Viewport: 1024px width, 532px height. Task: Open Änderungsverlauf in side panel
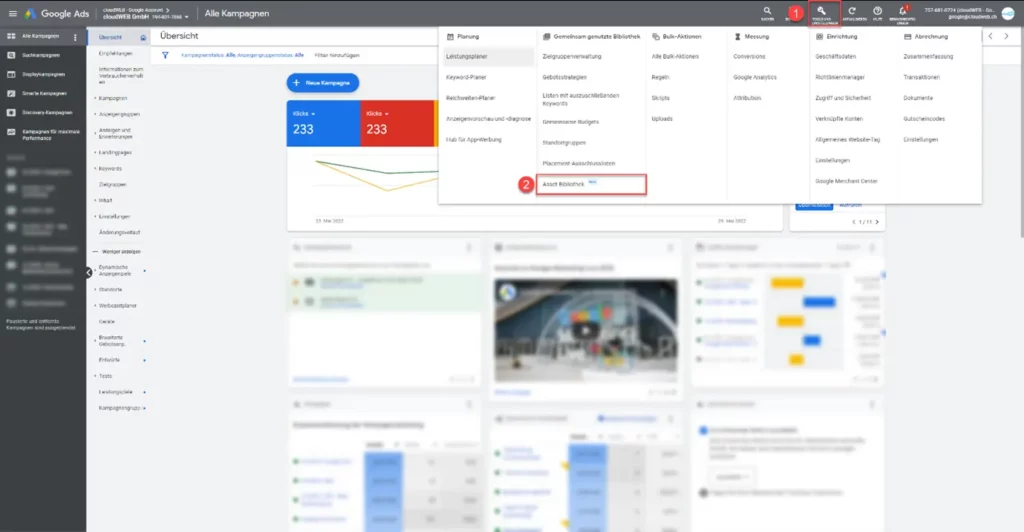pyautogui.click(x=120, y=232)
